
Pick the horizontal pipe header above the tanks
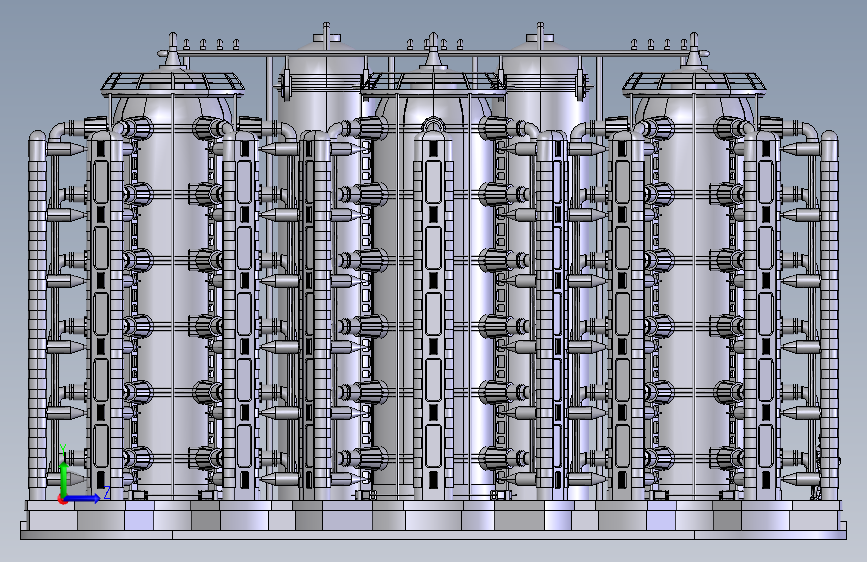point(434,53)
